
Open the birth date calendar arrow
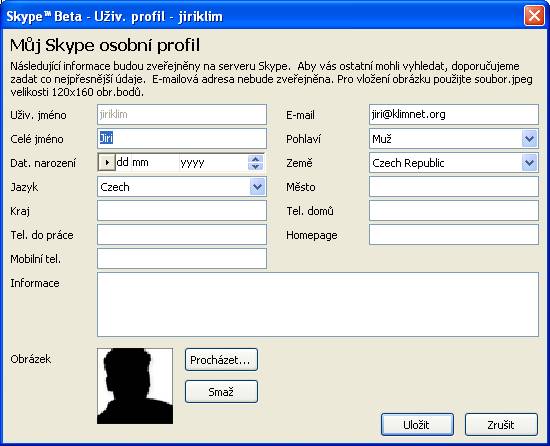click(x=107, y=162)
